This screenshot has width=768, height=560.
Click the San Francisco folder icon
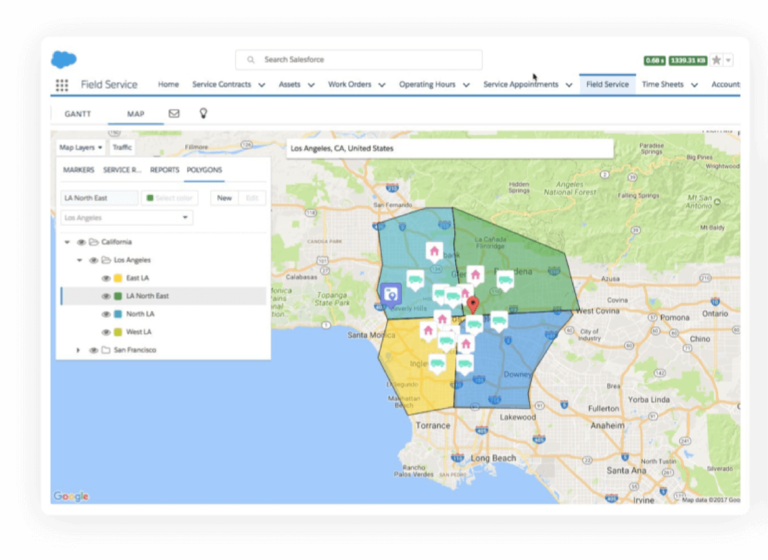[106, 350]
